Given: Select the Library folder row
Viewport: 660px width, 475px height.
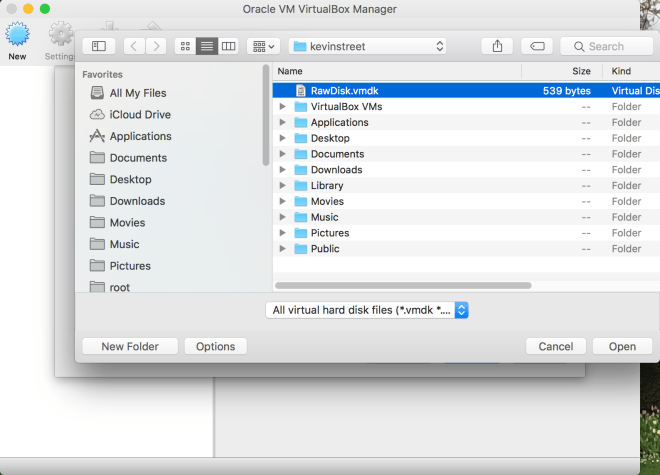Looking at the screenshot, I should coord(466,186).
